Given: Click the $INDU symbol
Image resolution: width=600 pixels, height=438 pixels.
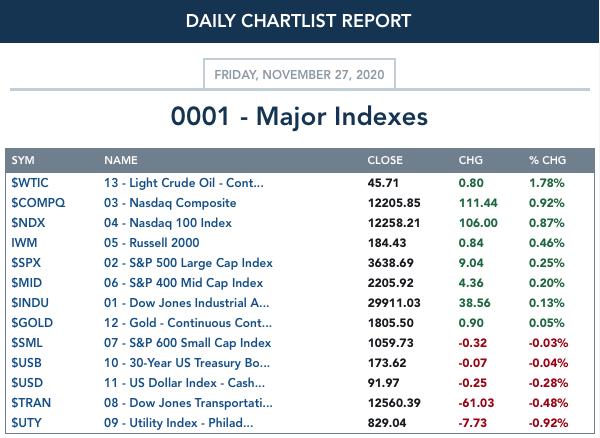Looking at the screenshot, I should tap(30, 303).
